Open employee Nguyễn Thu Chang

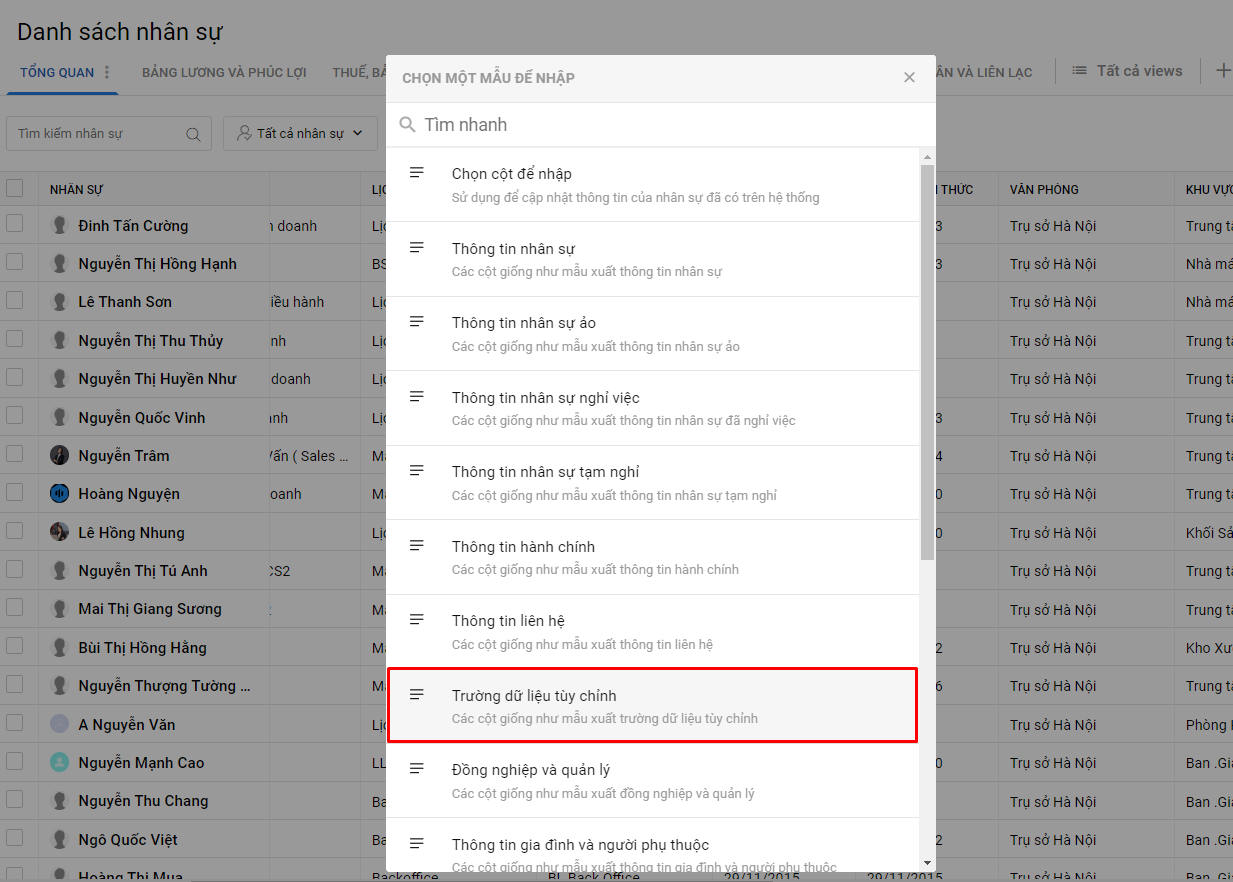[143, 801]
